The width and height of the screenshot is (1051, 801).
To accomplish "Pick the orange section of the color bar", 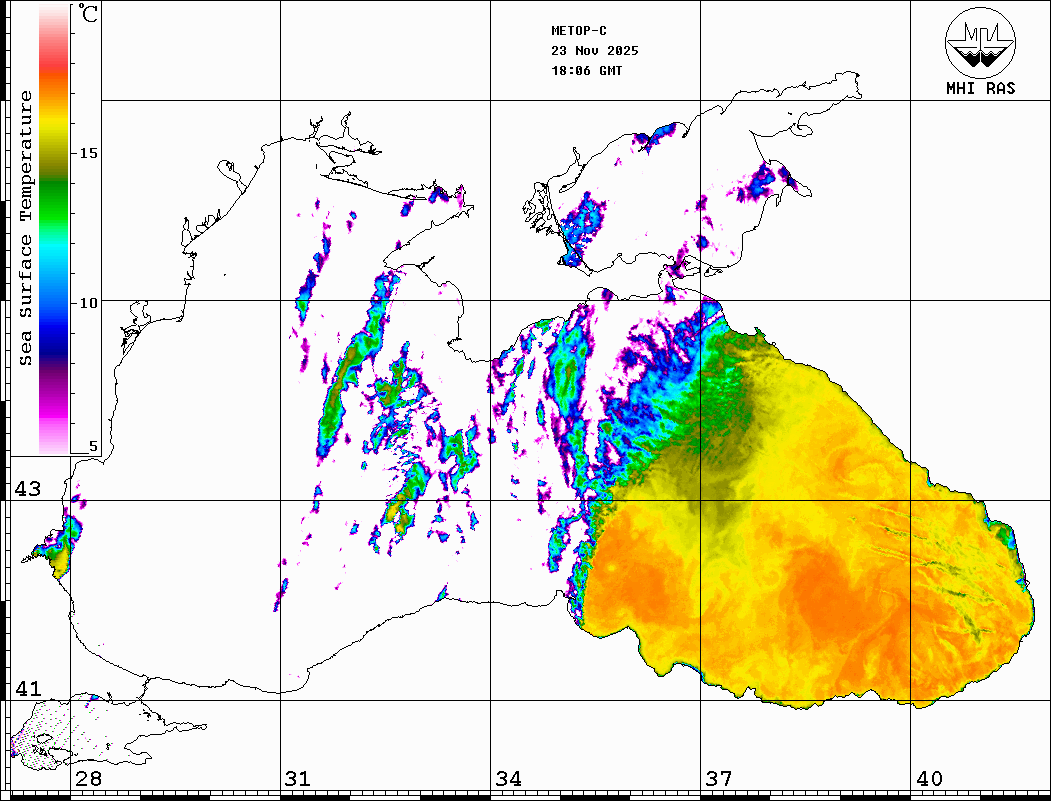I will (x=54, y=95).
